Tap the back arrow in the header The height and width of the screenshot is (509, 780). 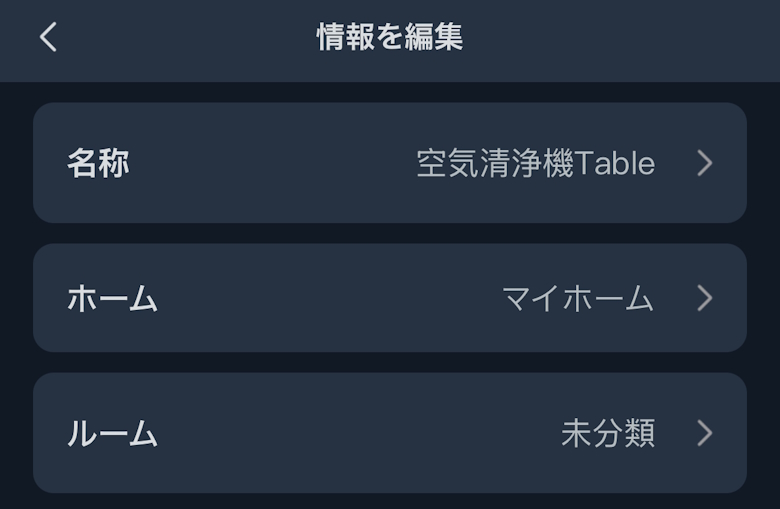[48, 38]
